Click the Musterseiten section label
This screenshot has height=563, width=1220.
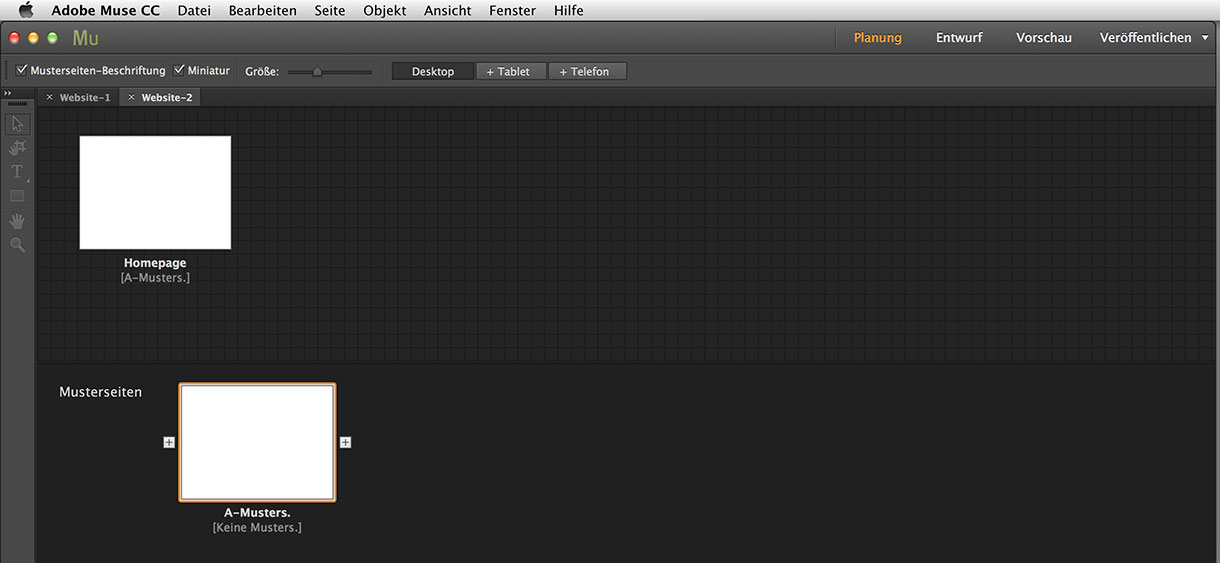pos(101,392)
